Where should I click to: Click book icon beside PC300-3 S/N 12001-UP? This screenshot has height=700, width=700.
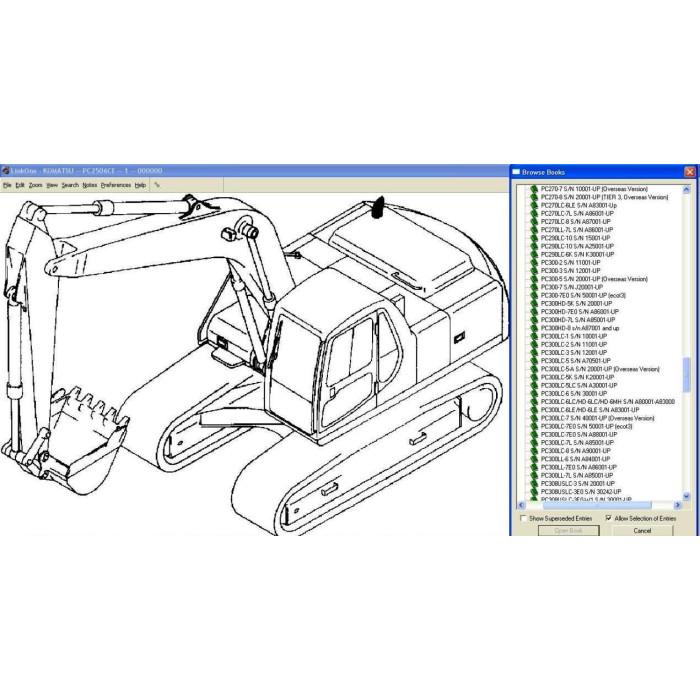point(533,271)
